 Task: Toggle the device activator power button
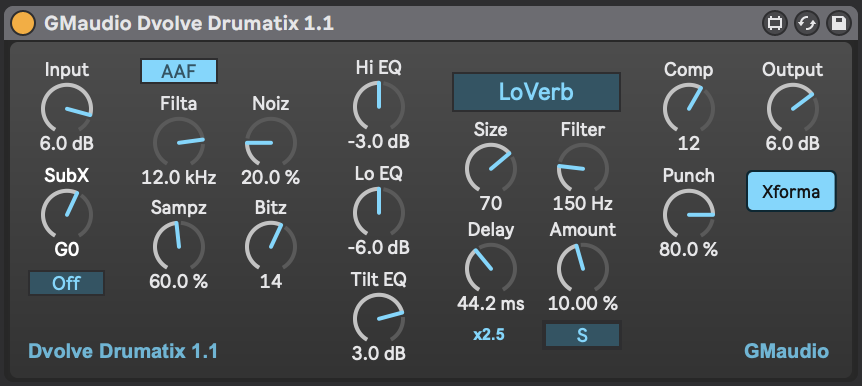pyautogui.click(x=23, y=24)
